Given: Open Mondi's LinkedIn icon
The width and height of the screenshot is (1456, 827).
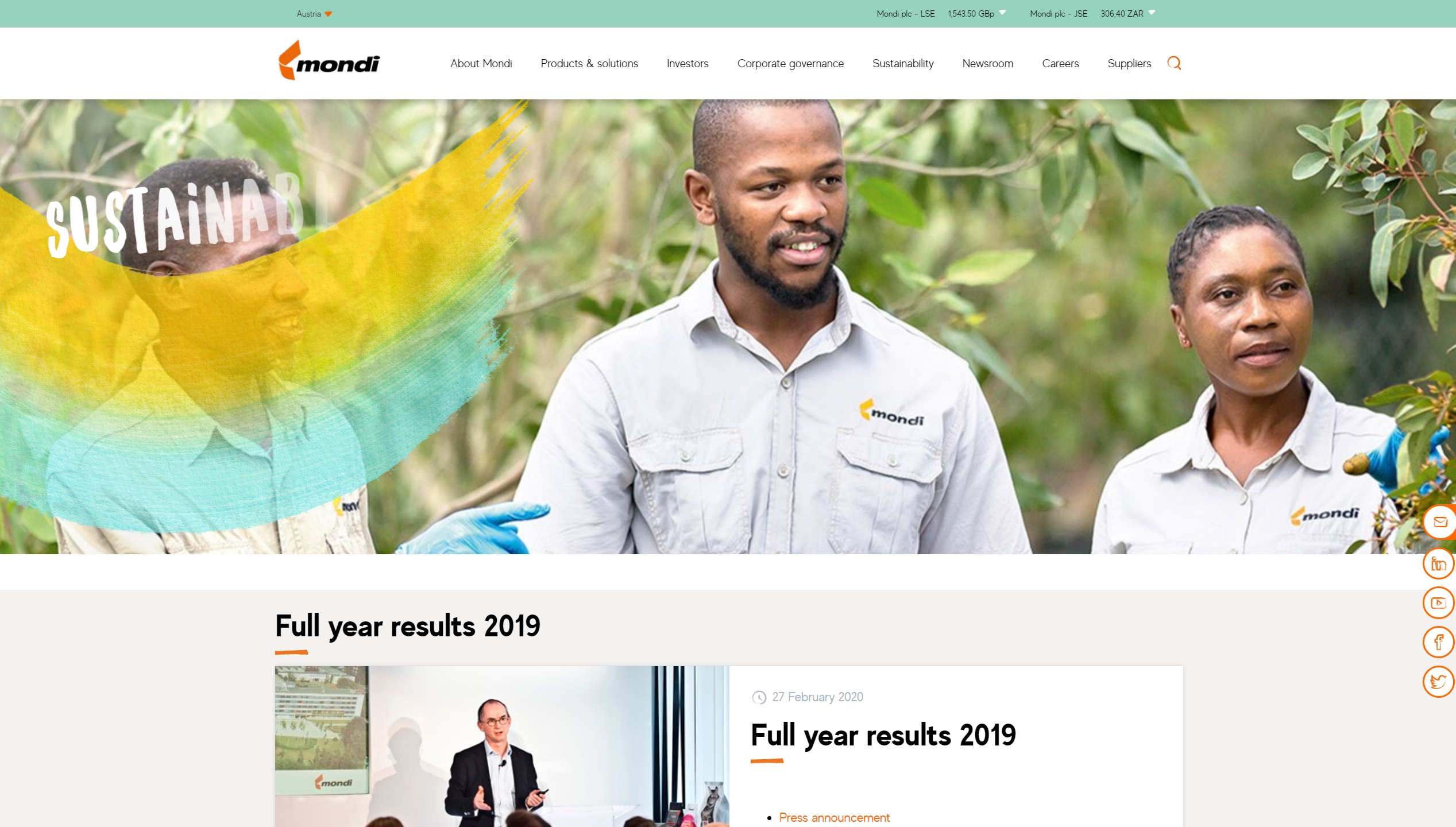Looking at the screenshot, I should [1439, 563].
